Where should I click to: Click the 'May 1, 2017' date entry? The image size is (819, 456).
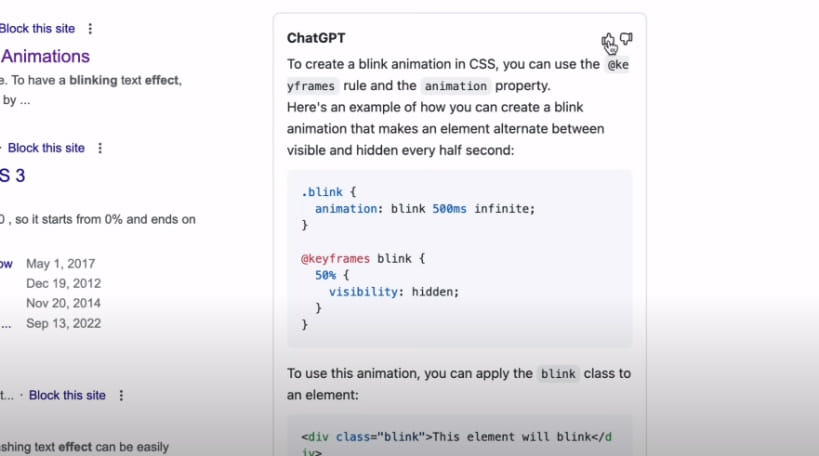pyautogui.click(x=61, y=264)
